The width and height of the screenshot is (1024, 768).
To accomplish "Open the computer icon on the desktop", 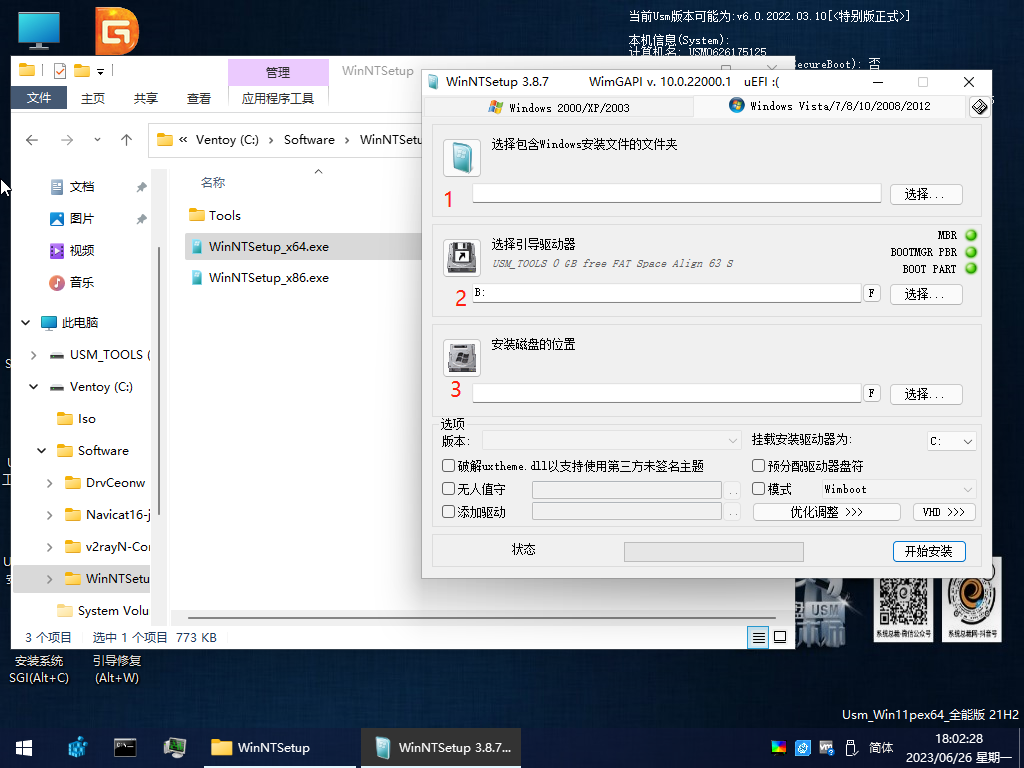I will tap(39, 30).
